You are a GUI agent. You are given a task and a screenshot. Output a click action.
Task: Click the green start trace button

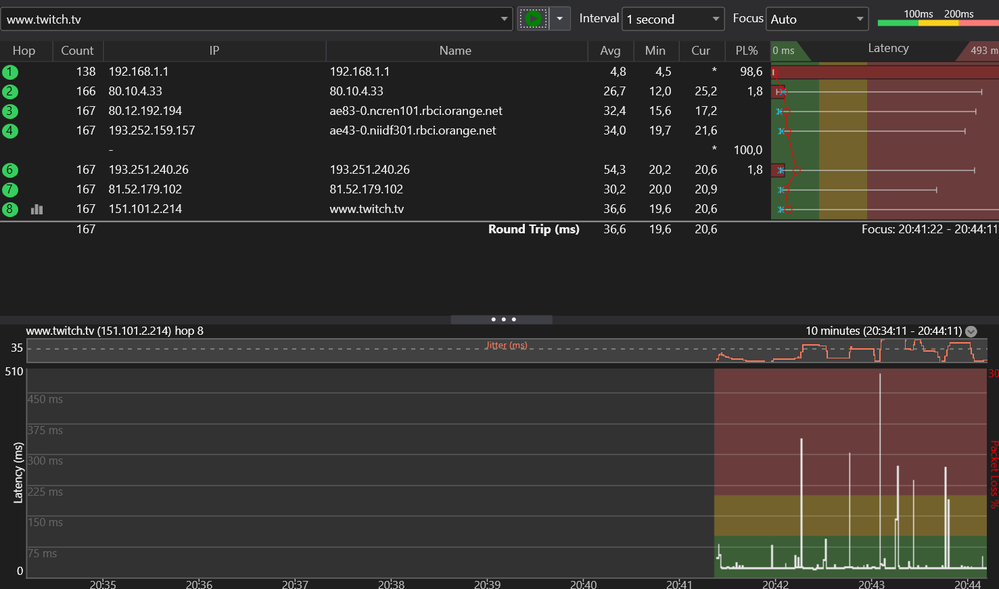pos(533,19)
